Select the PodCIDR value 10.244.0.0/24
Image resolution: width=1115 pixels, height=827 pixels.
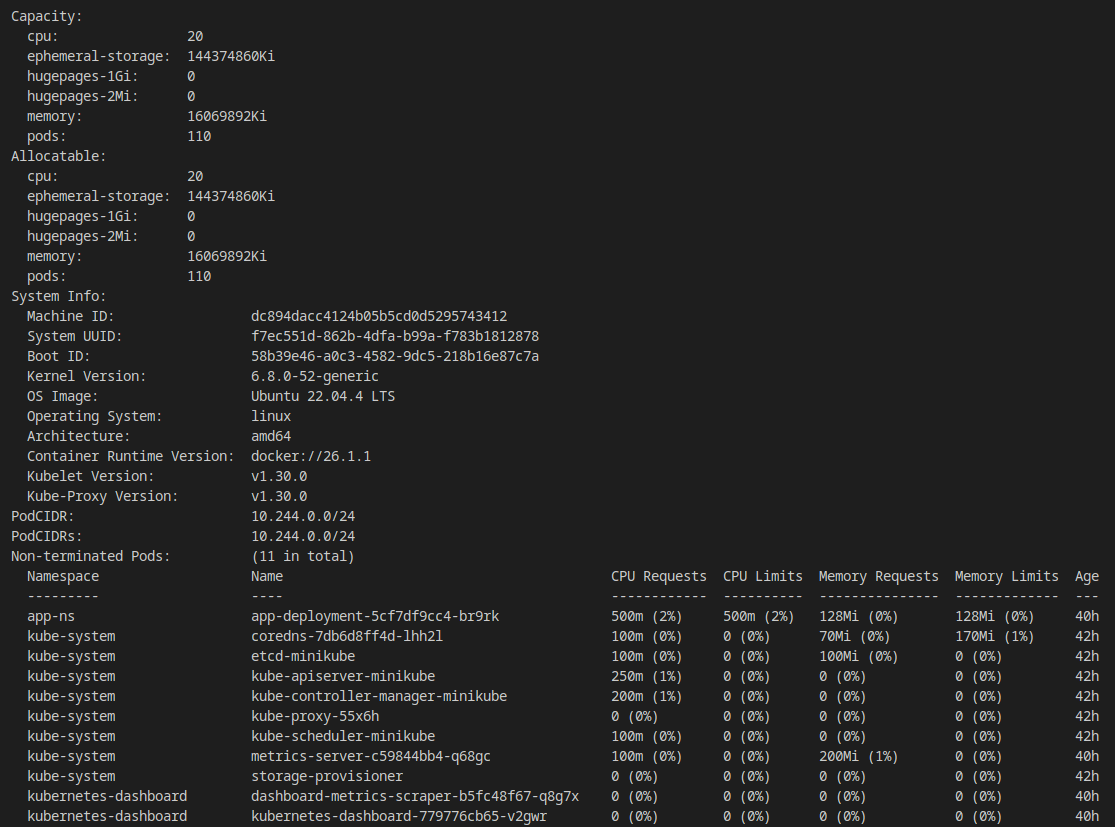(303, 516)
